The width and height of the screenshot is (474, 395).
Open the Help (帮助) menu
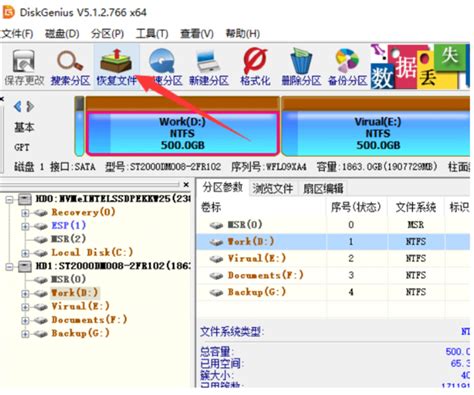[242, 33]
